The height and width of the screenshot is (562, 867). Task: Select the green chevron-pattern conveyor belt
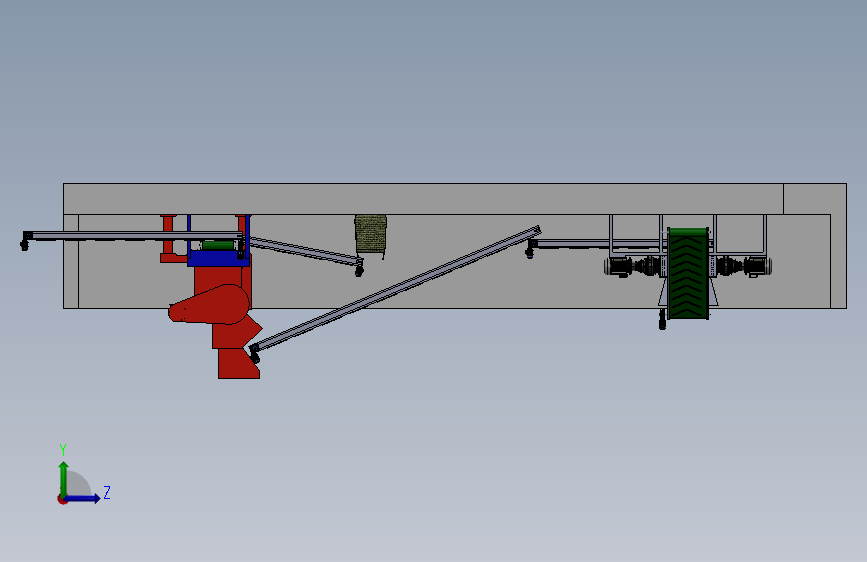coord(688,274)
